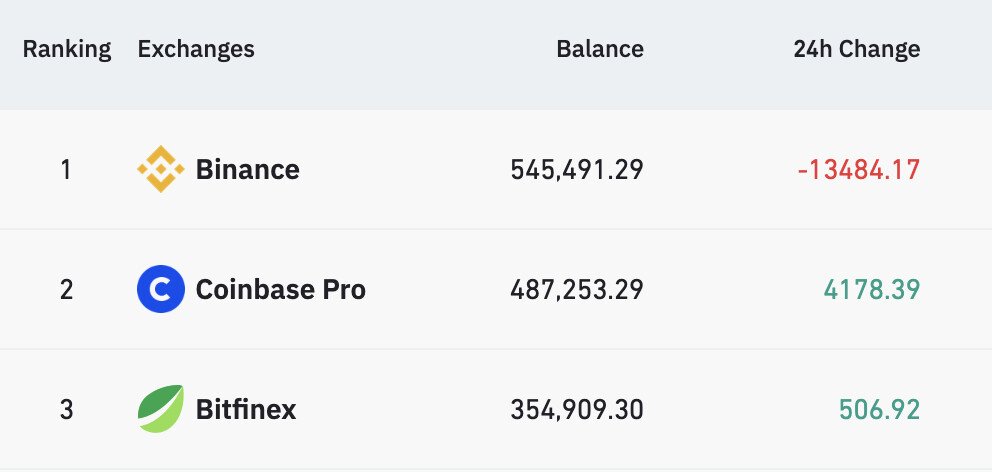Click the red -13484.17 change value
This screenshot has width=992, height=472.
858,170
